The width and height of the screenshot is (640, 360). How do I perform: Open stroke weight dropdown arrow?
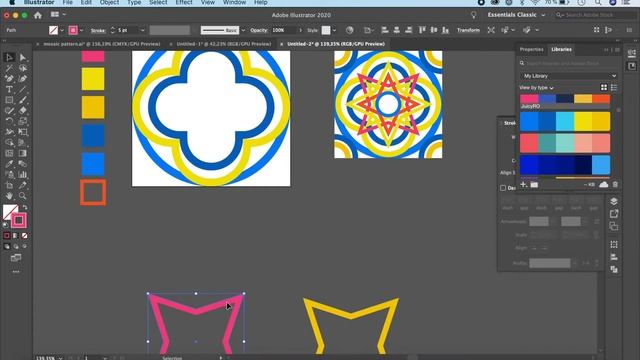pyautogui.click(x=142, y=30)
